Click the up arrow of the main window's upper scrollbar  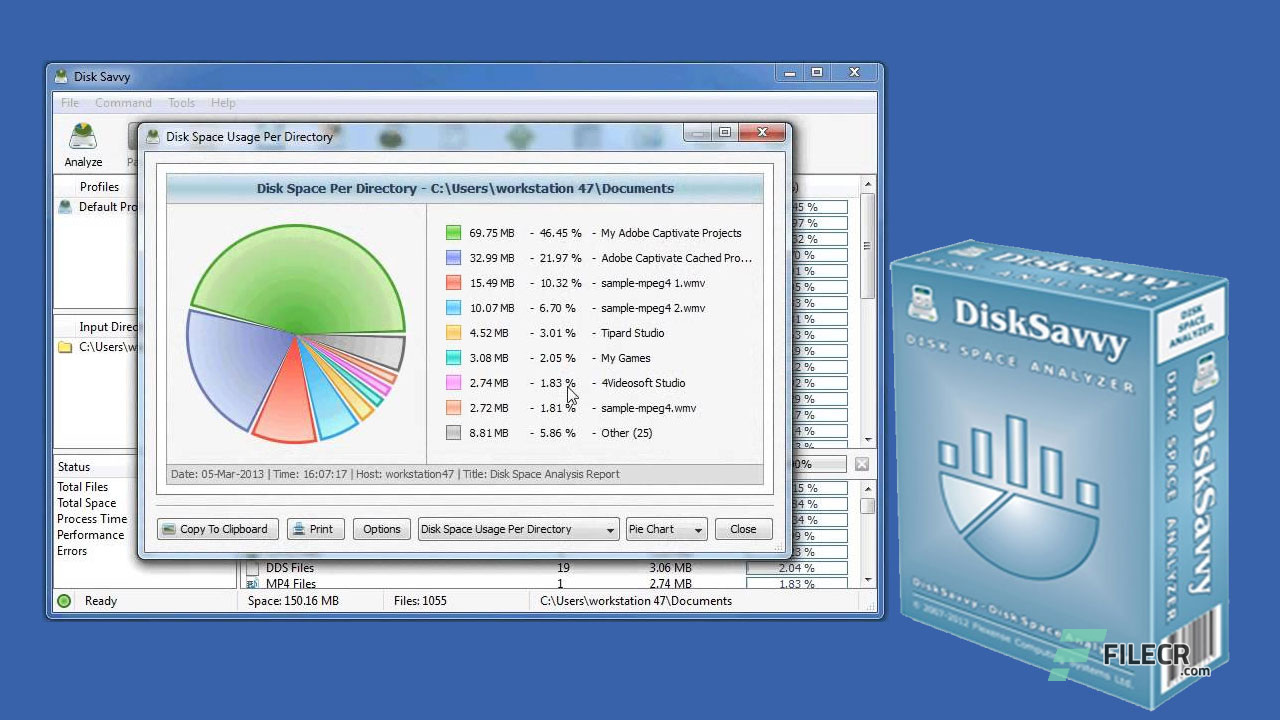(x=868, y=185)
